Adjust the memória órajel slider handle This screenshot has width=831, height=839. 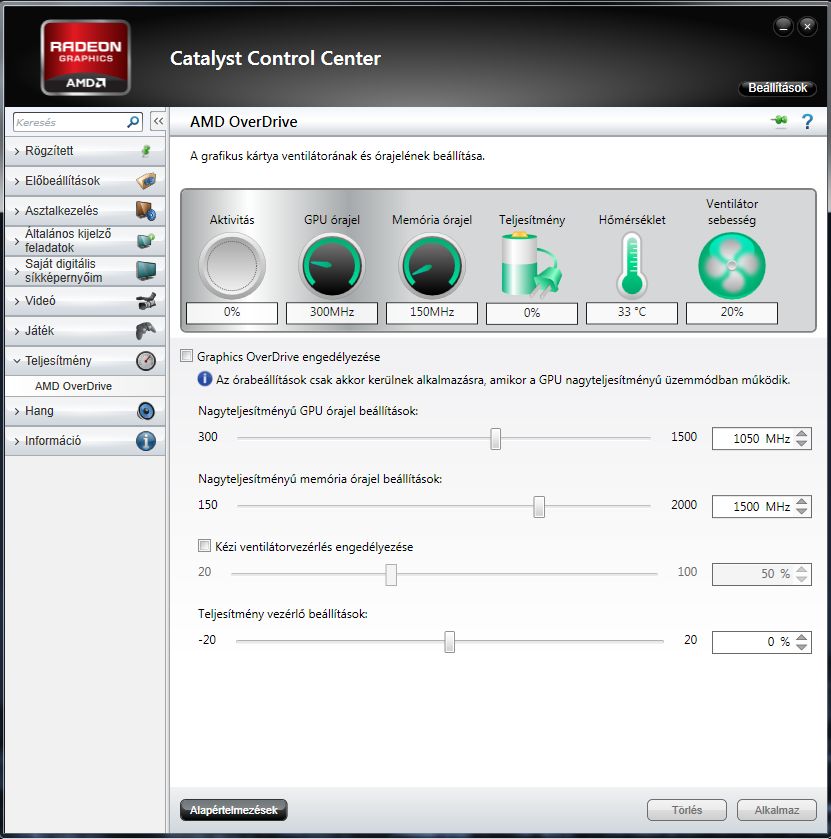coord(539,507)
